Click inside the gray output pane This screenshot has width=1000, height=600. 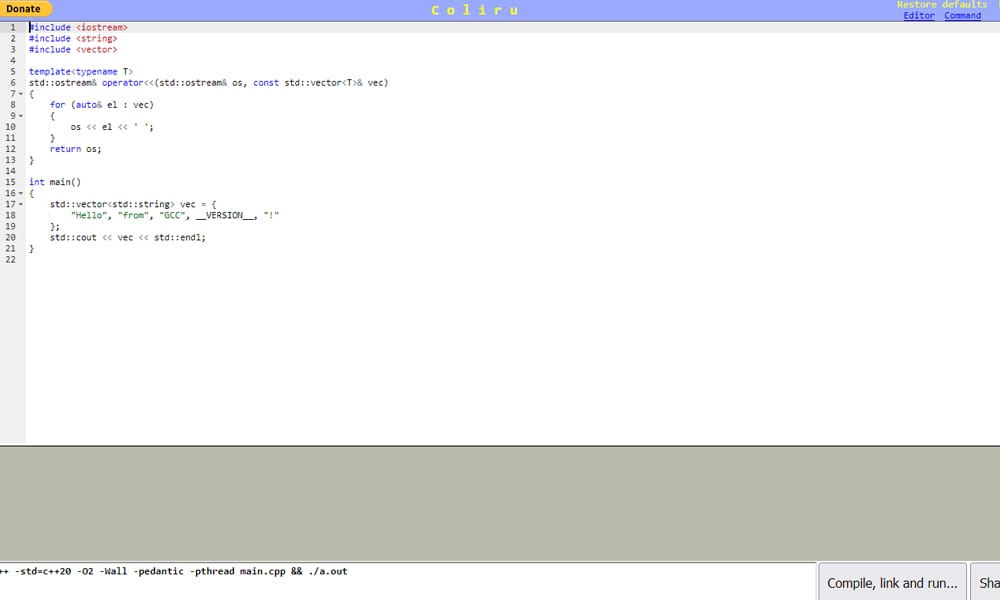[x=500, y=503]
